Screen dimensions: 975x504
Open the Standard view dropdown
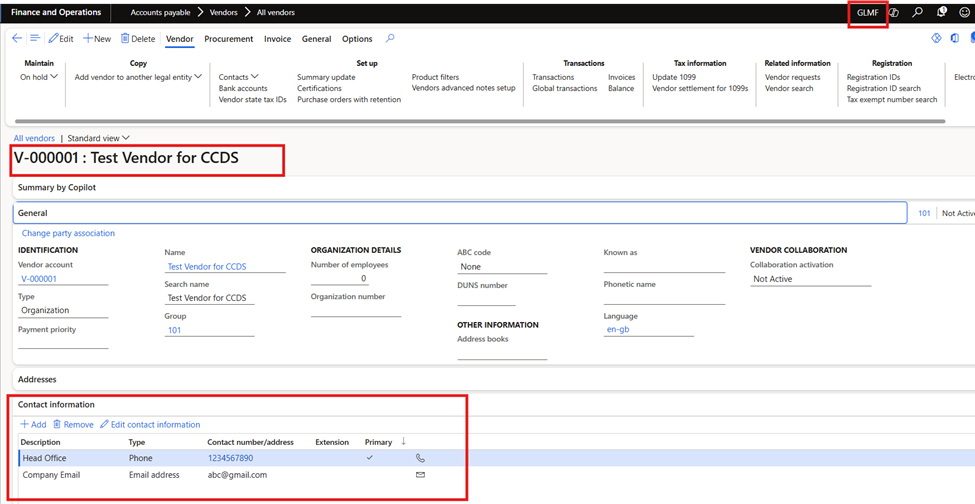click(98, 138)
